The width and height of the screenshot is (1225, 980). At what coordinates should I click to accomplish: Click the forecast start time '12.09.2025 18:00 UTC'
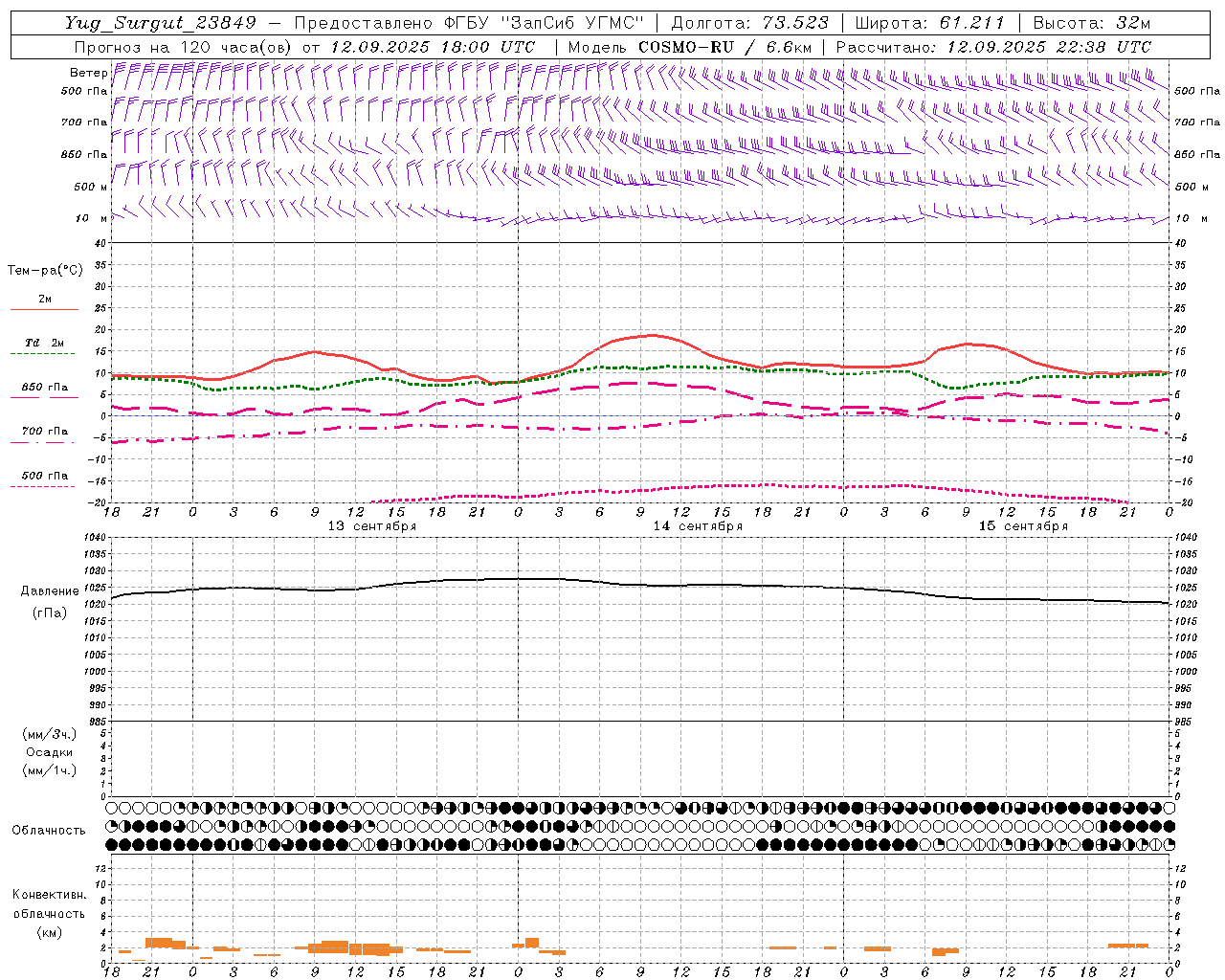tap(433, 47)
